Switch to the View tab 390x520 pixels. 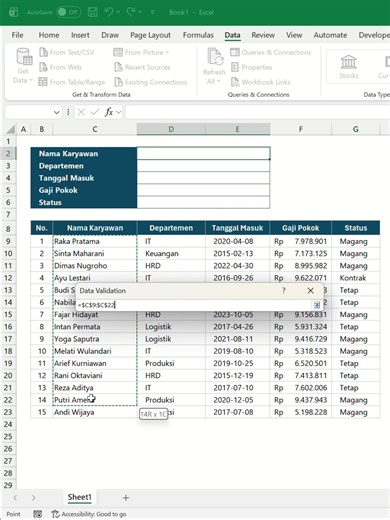click(x=294, y=35)
